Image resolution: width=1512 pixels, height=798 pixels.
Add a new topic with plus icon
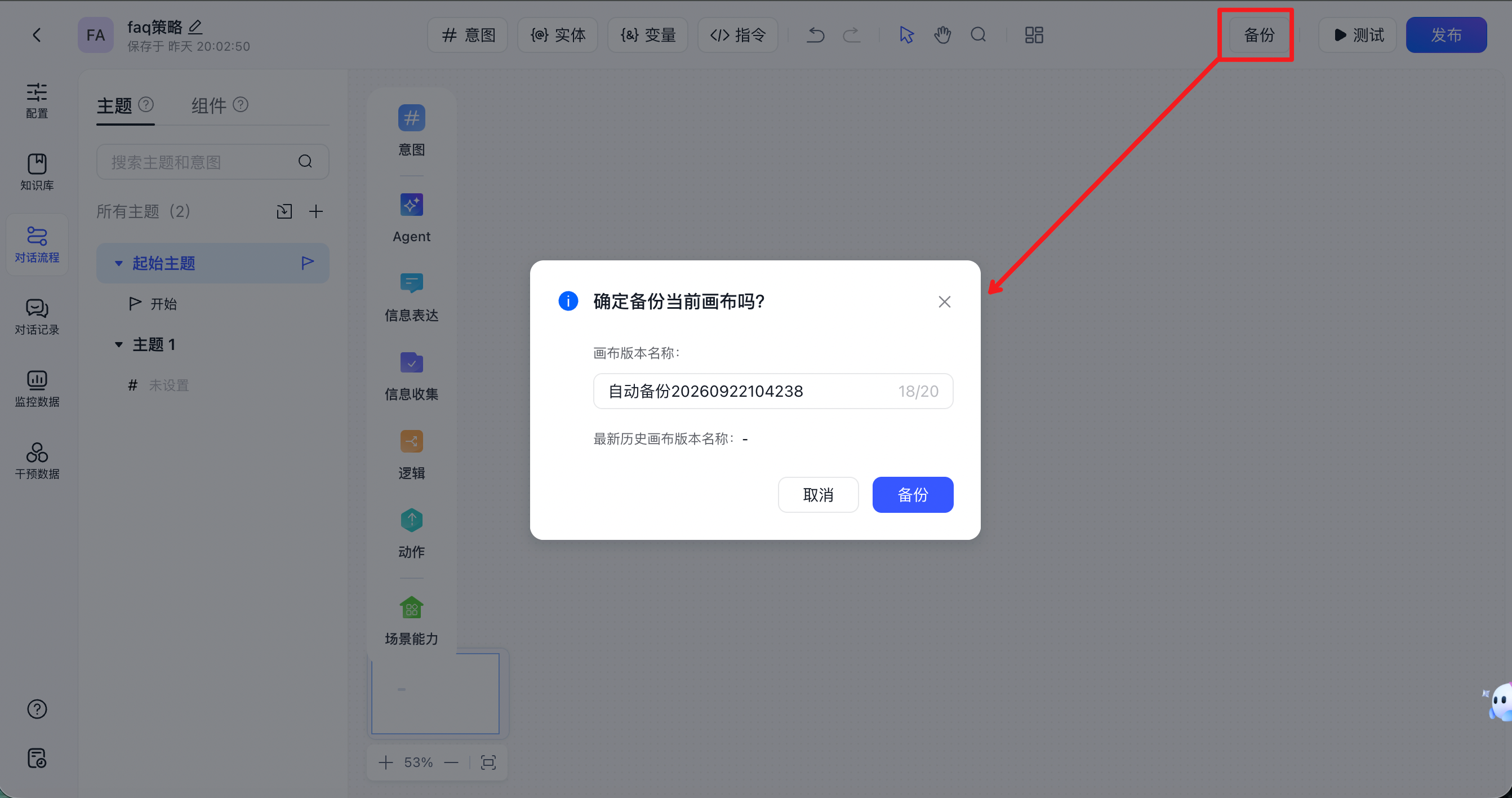tap(316, 211)
